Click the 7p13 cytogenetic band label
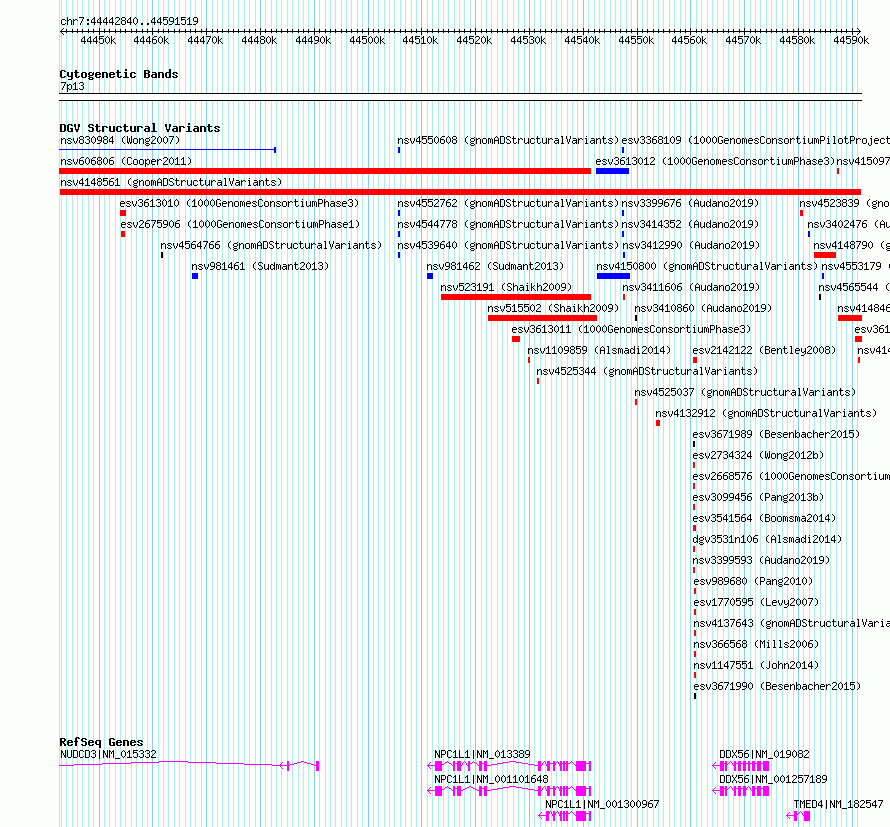 pos(72,87)
